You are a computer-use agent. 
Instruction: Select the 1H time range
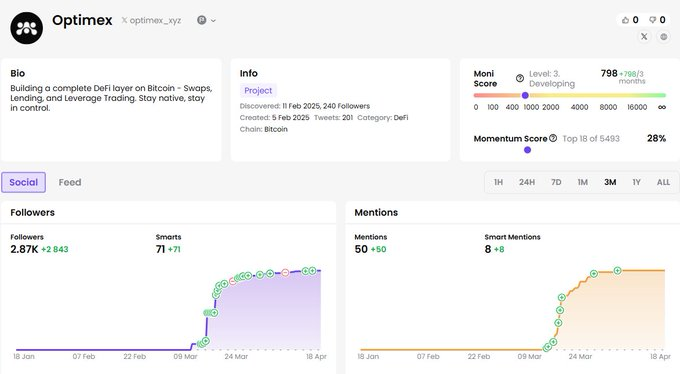pos(498,182)
